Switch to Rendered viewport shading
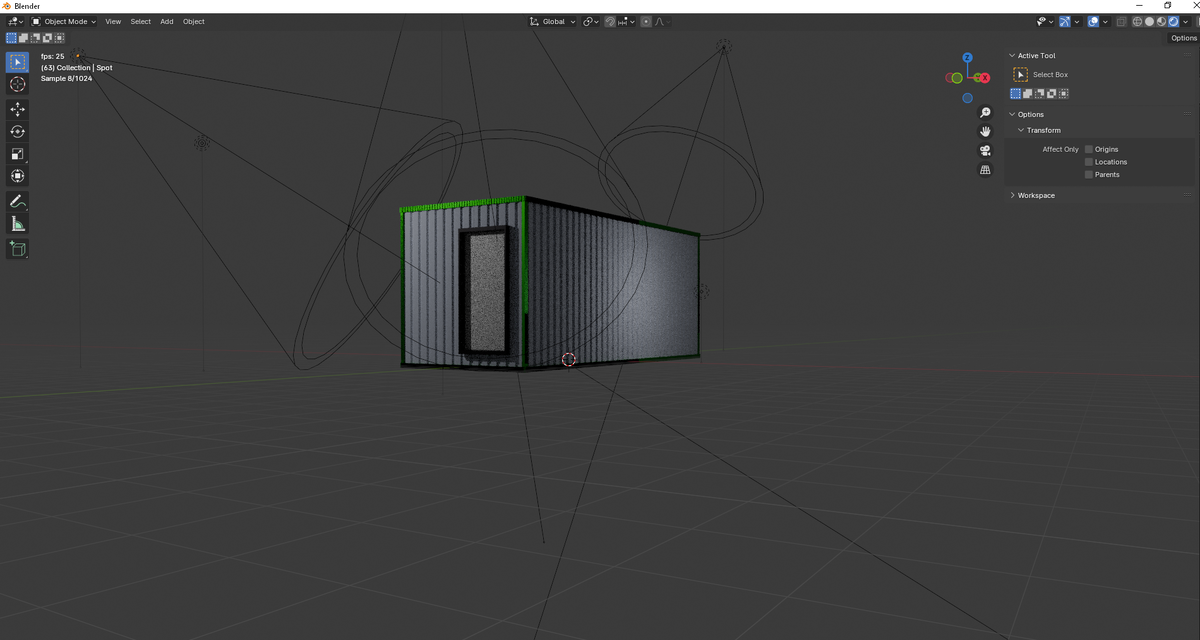 [1173, 21]
